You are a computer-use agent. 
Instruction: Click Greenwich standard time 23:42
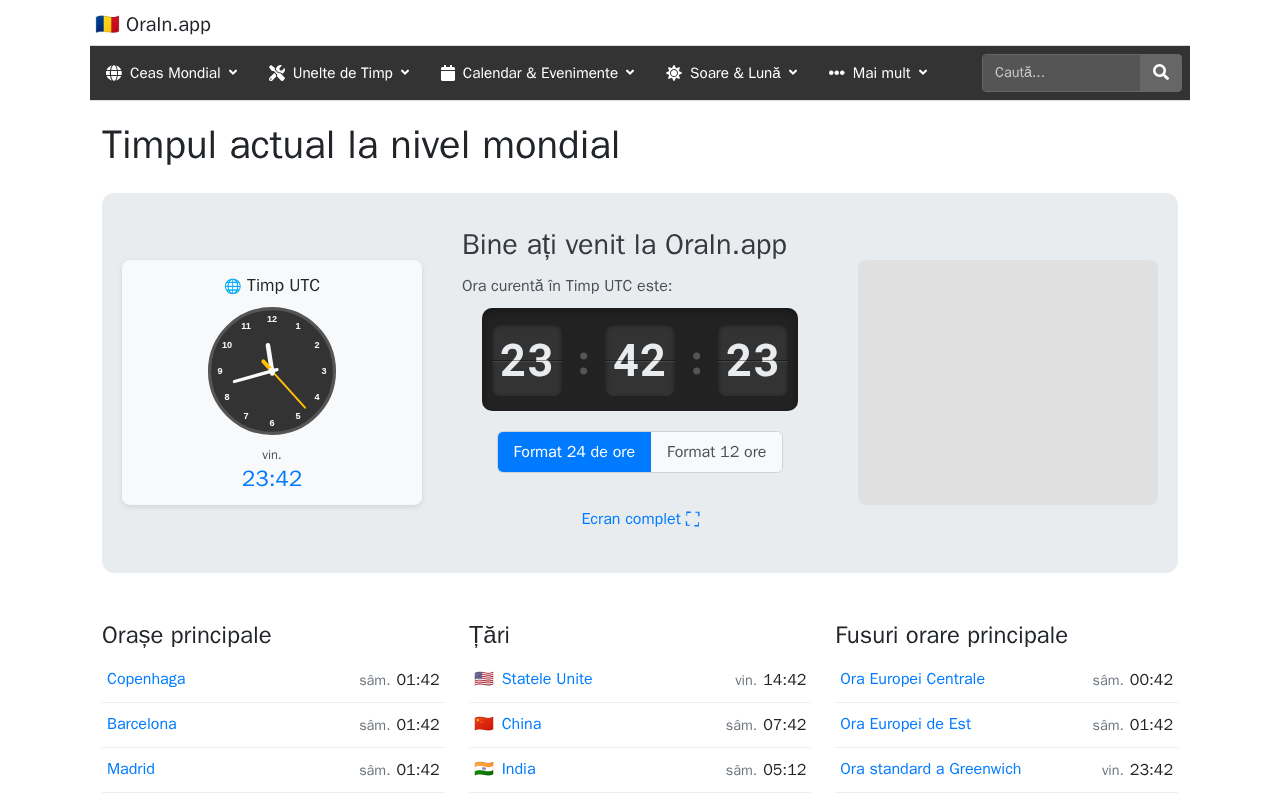pos(1151,770)
